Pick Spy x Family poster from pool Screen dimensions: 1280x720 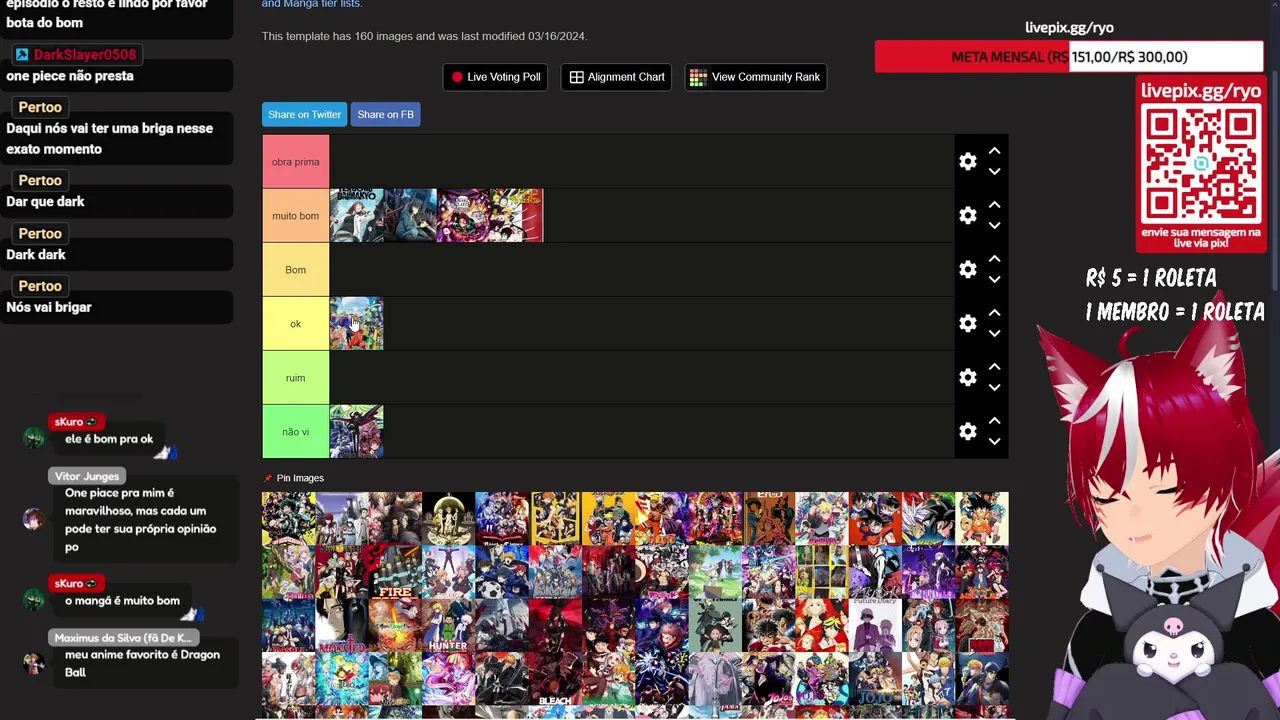point(715,625)
